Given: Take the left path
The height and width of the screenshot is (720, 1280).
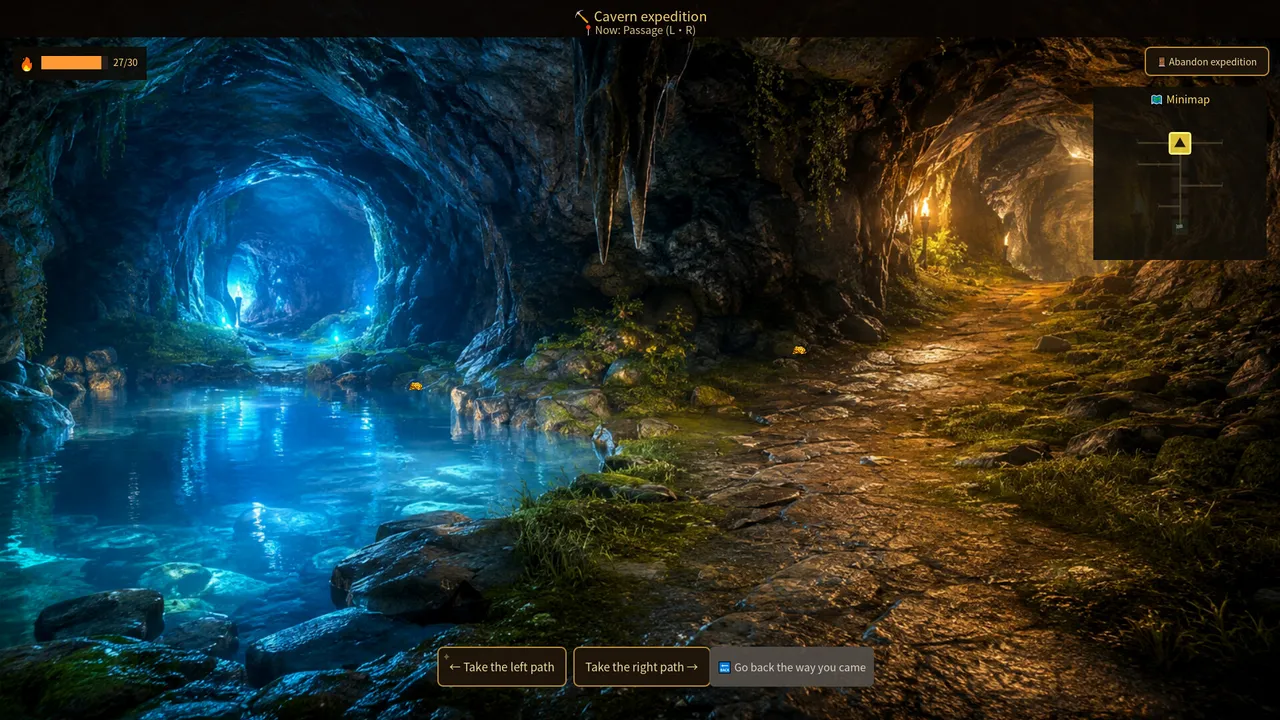Looking at the screenshot, I should click(502, 667).
